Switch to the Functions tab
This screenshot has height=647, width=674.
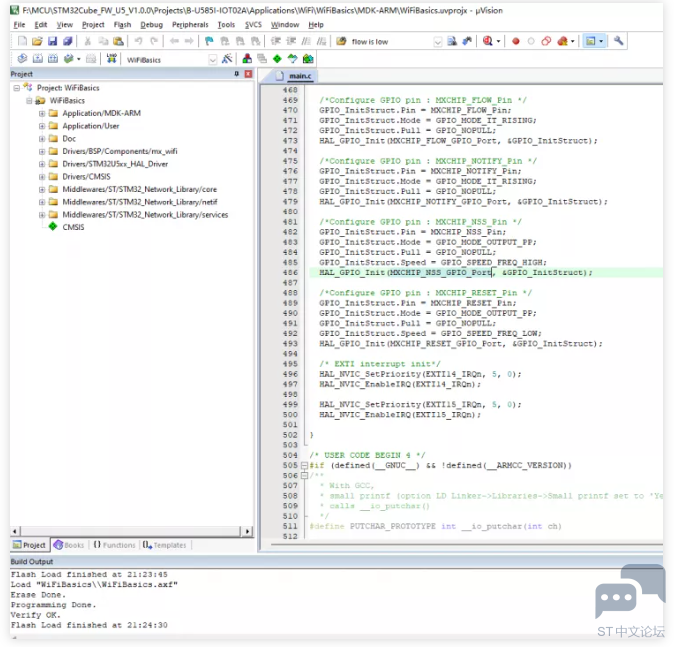pyautogui.click(x=114, y=545)
